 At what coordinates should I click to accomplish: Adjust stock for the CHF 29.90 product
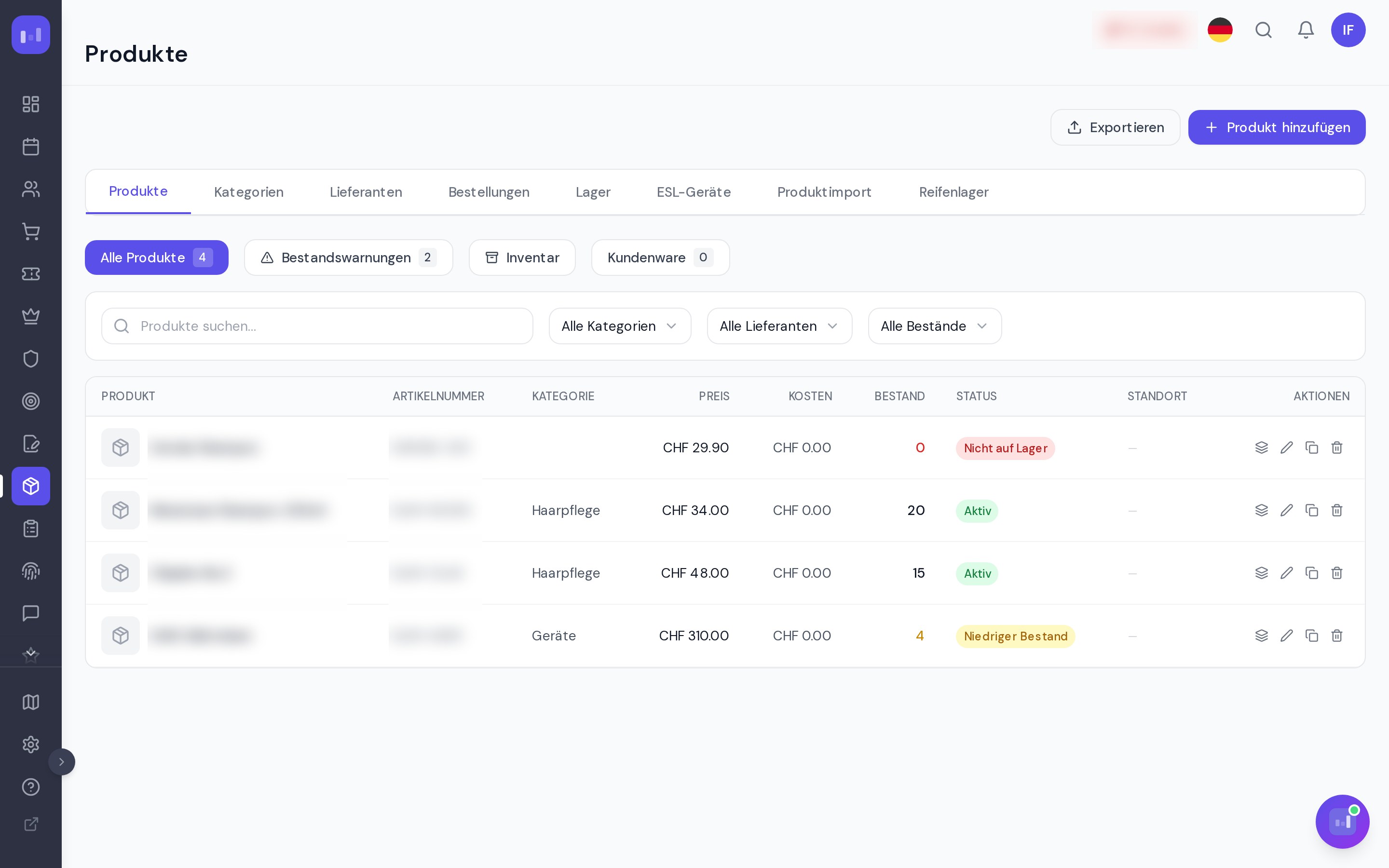point(1261,448)
